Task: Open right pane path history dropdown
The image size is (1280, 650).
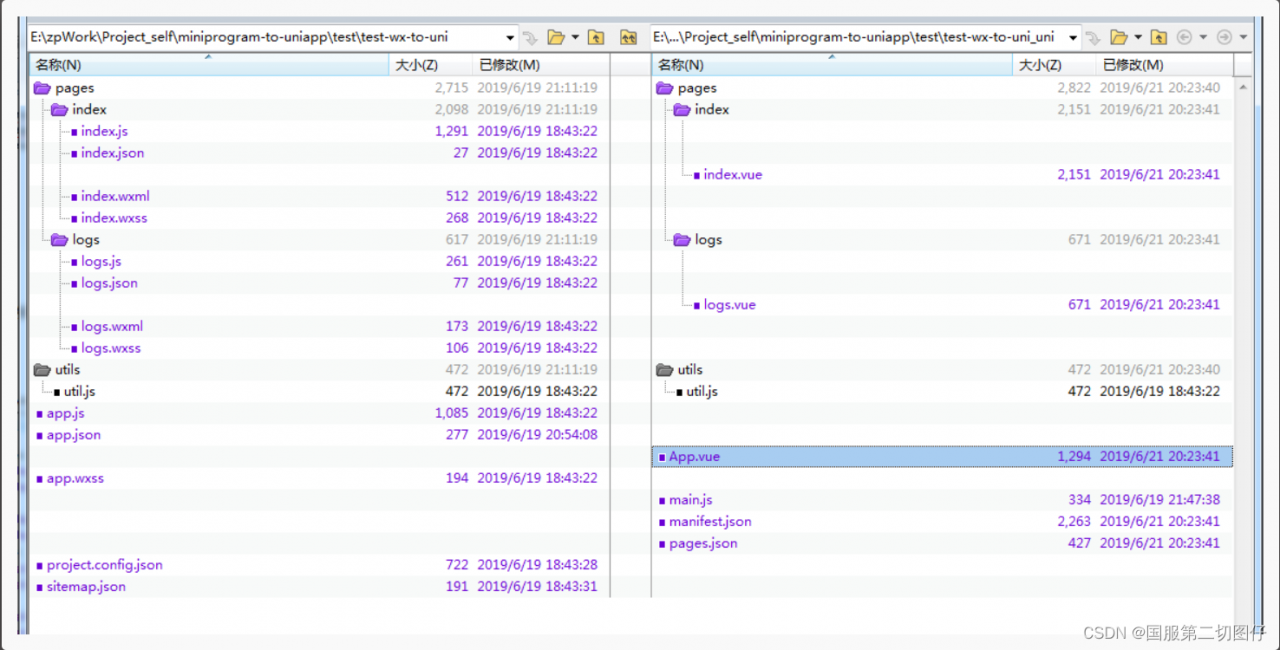Action: [1073, 37]
